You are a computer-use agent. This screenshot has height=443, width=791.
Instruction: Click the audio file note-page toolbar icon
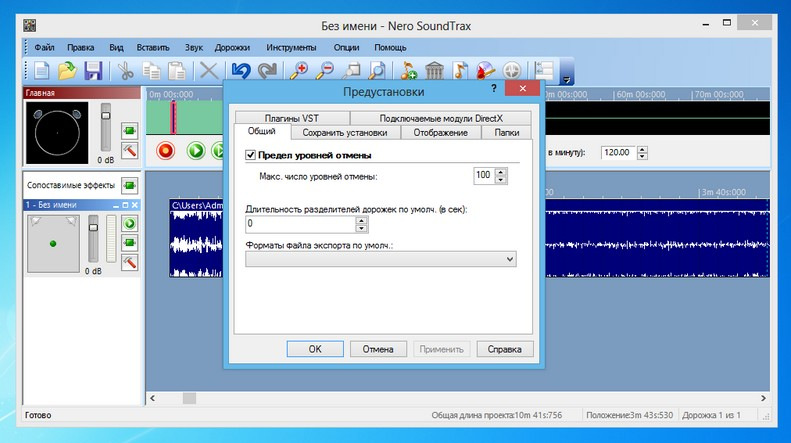(x=460, y=71)
